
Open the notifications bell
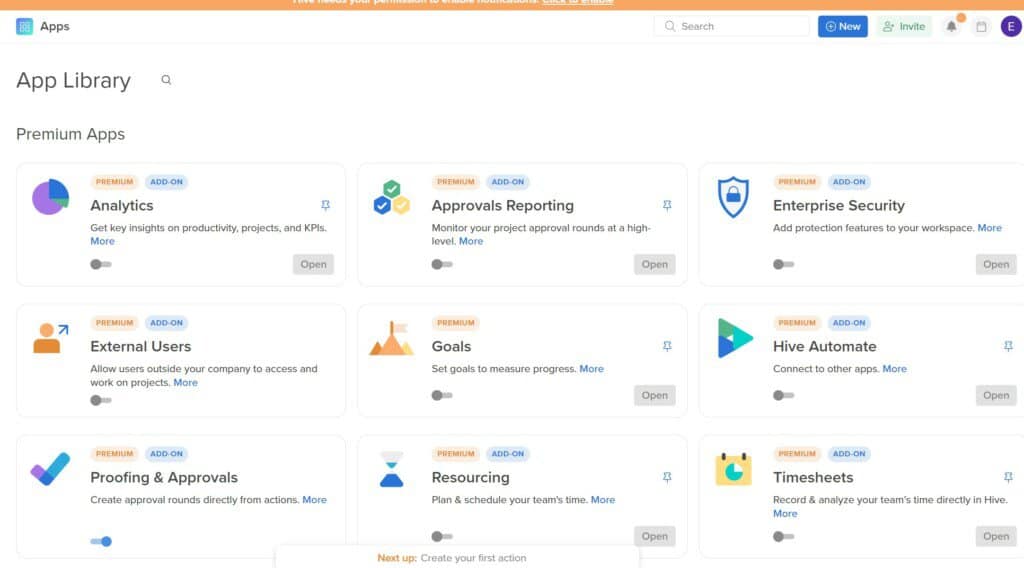[952, 26]
